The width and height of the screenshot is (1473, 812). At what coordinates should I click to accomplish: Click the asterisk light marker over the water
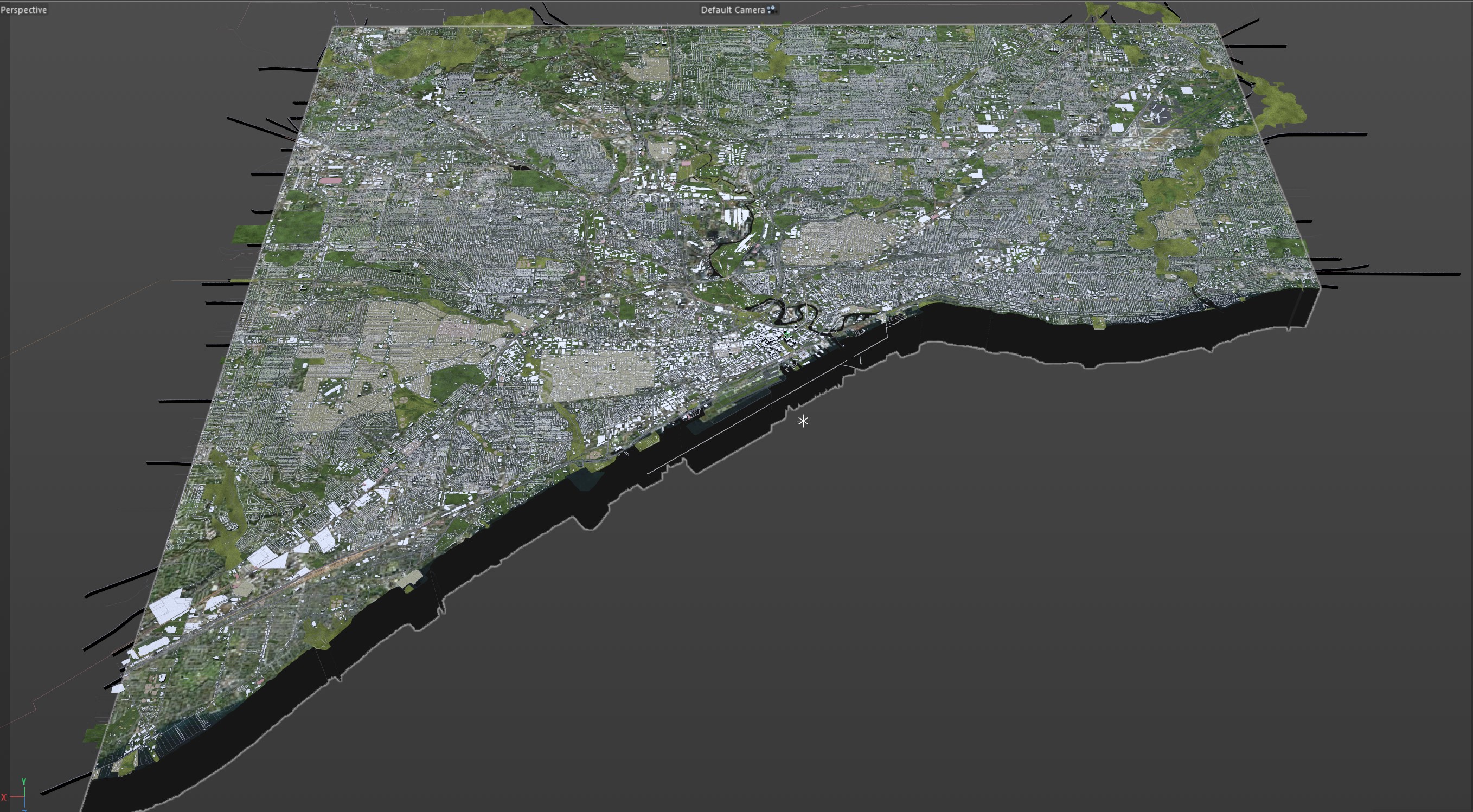(x=803, y=421)
